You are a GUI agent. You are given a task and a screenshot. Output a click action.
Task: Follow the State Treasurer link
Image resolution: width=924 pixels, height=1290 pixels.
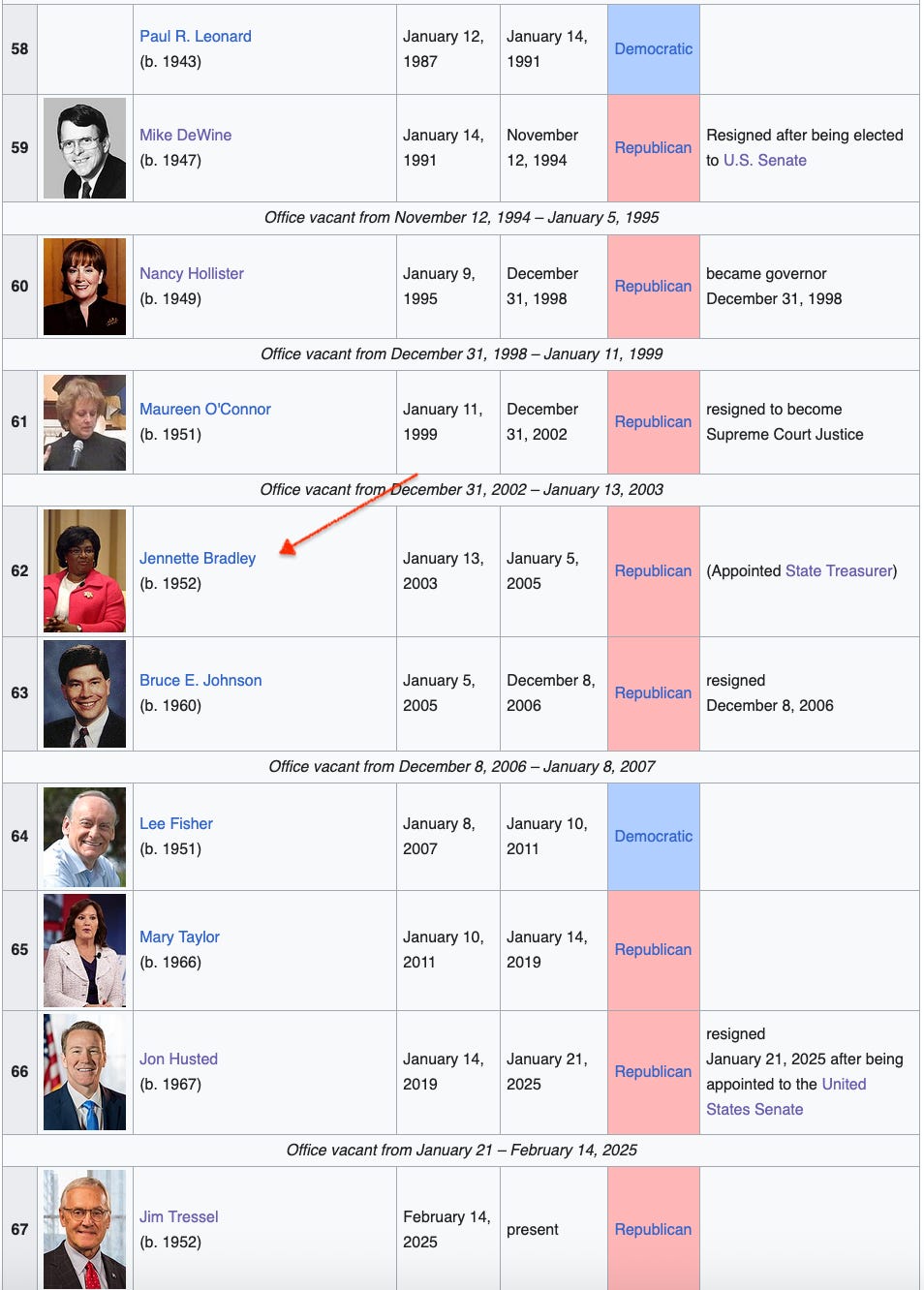tap(839, 570)
